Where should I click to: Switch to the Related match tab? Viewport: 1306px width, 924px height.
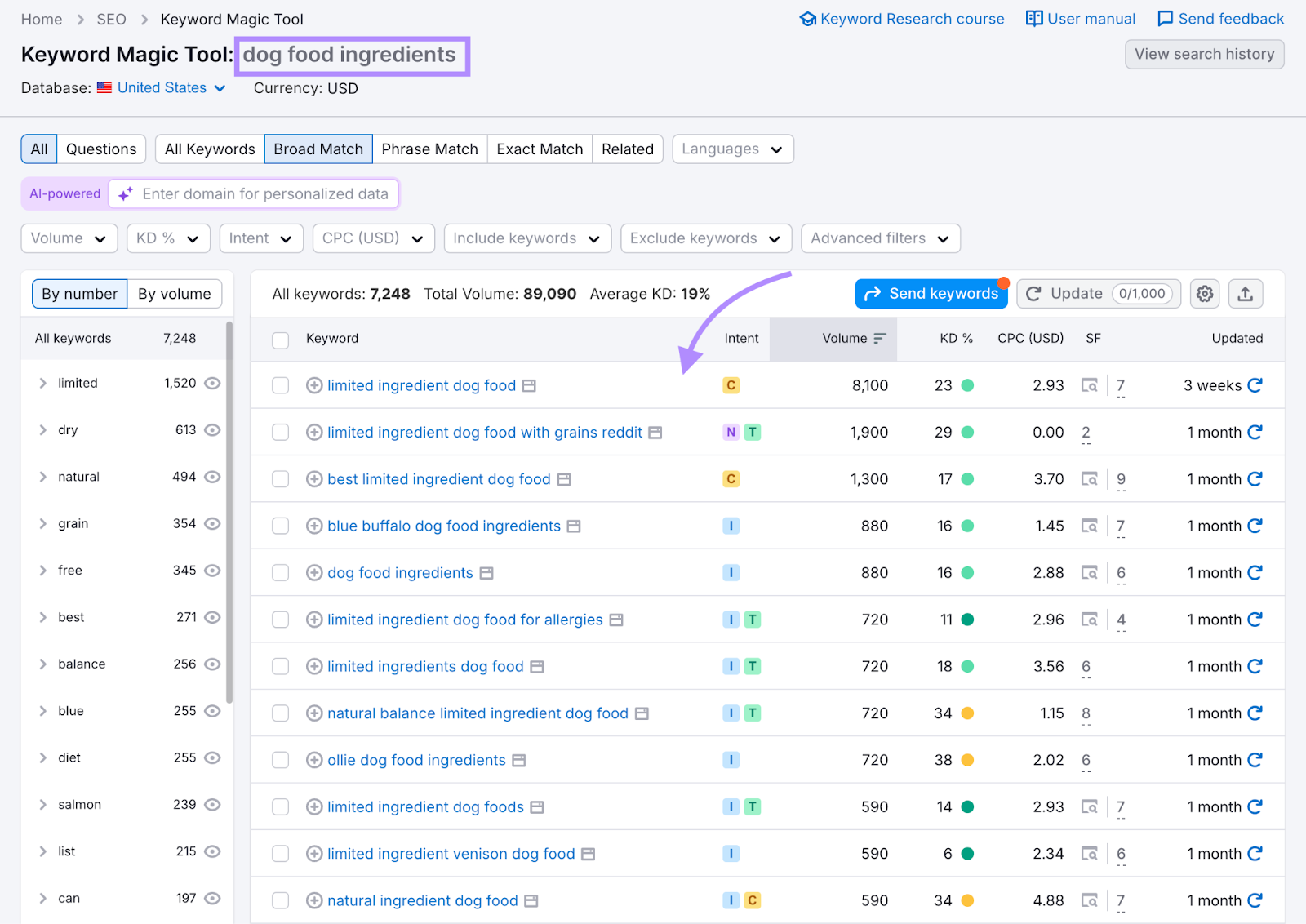627,149
